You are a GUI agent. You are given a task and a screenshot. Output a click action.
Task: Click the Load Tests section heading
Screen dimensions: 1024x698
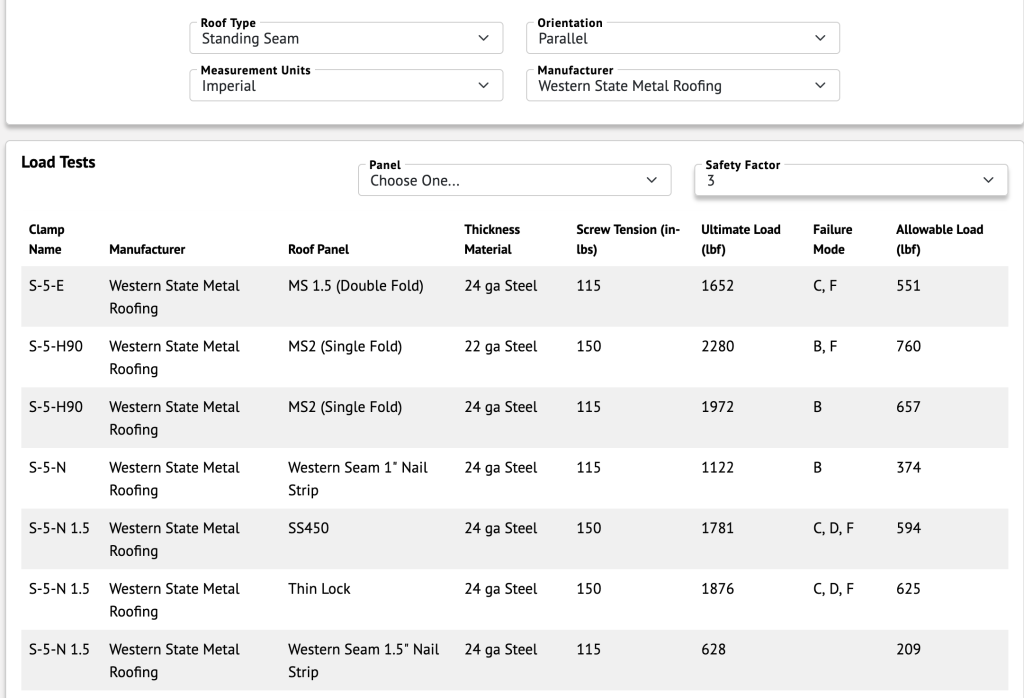[58, 162]
